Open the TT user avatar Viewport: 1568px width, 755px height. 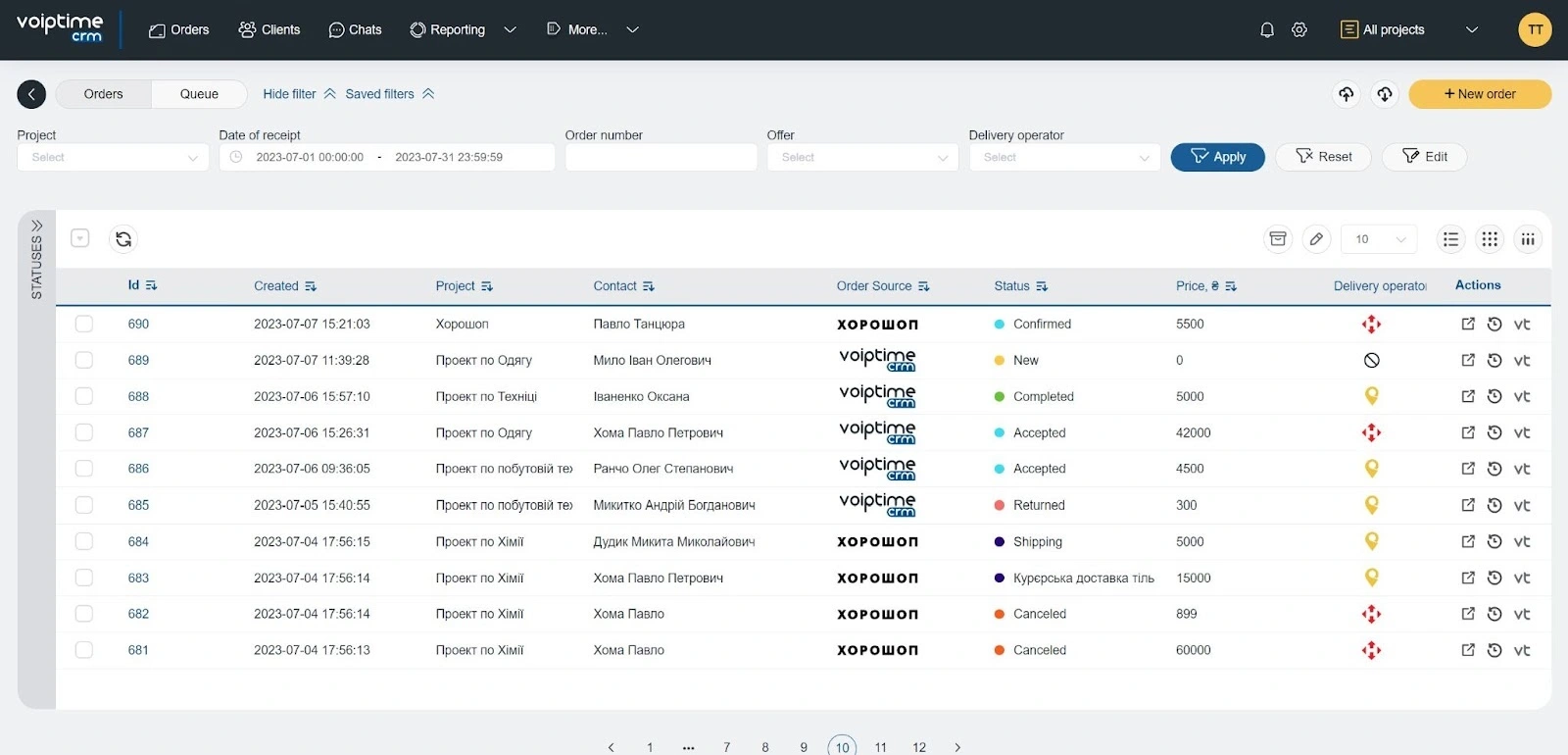click(x=1535, y=30)
